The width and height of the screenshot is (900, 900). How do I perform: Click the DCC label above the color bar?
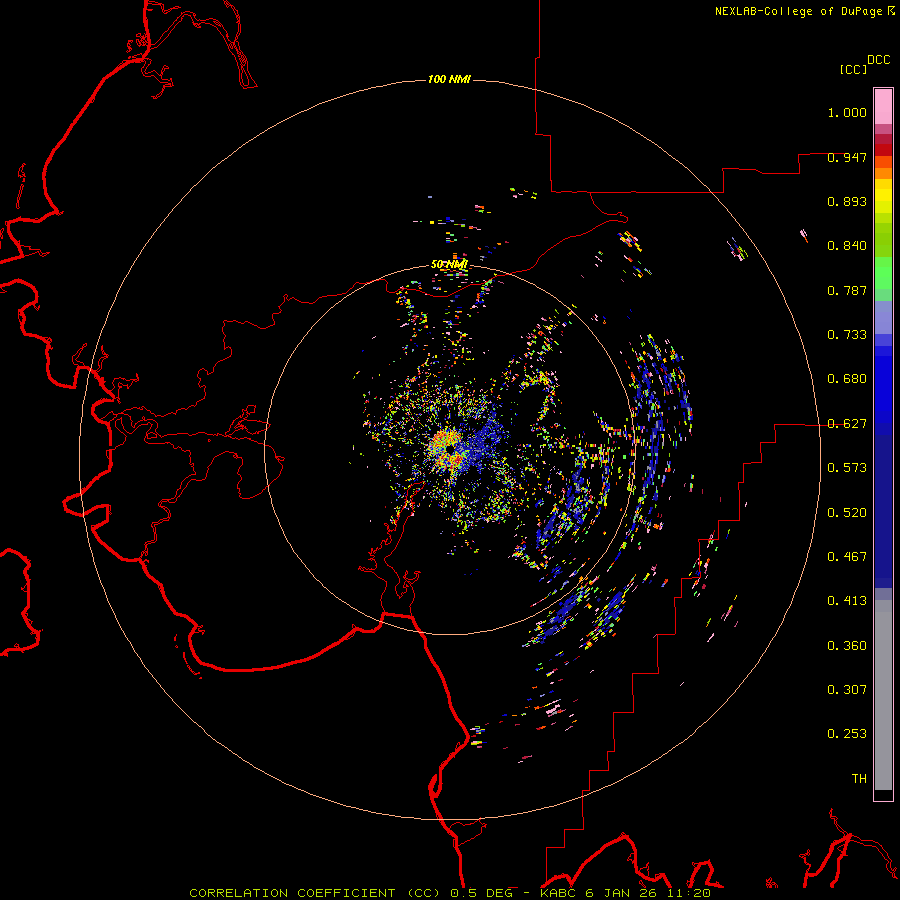pyautogui.click(x=878, y=60)
